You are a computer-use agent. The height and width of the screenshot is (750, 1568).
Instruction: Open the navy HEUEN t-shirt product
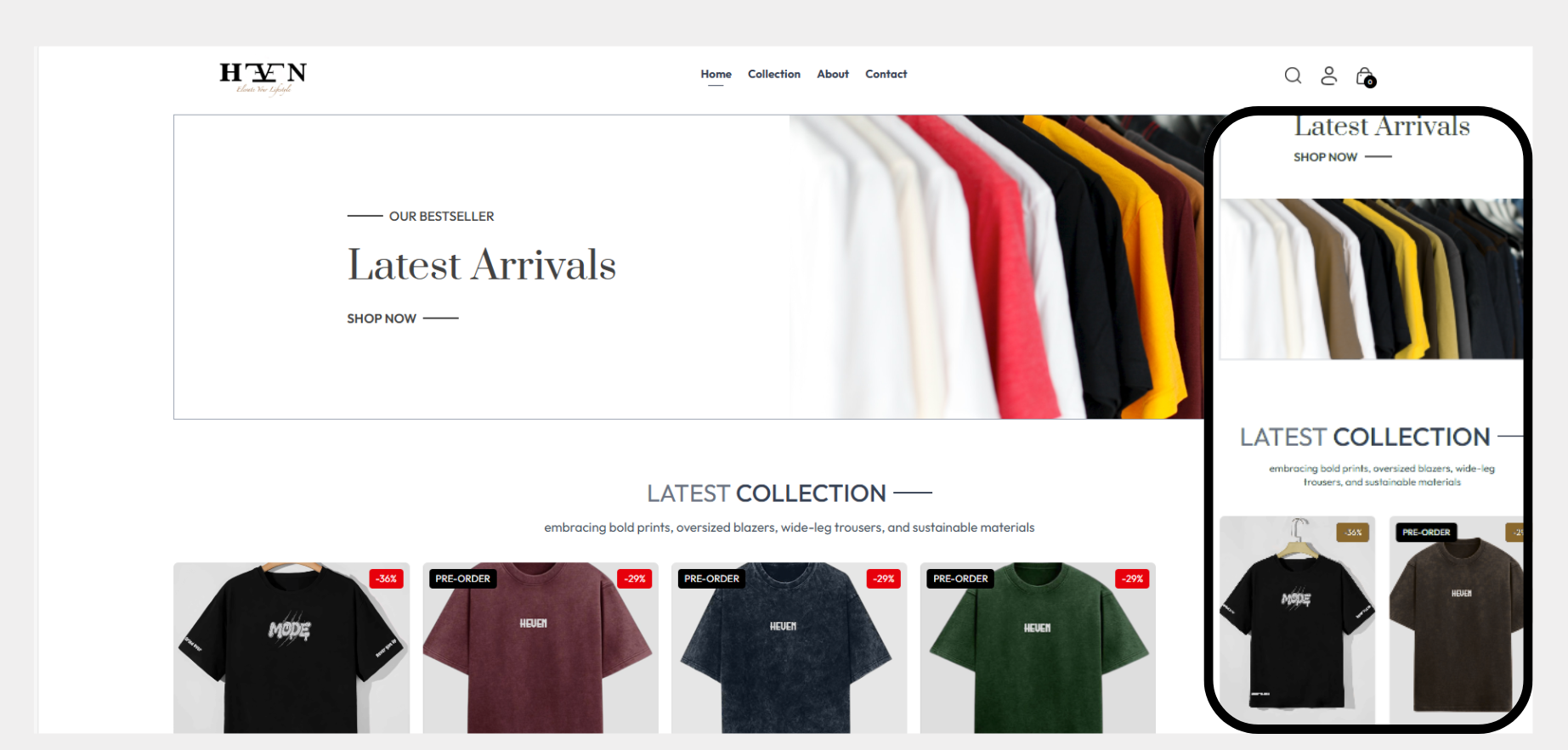click(x=790, y=647)
